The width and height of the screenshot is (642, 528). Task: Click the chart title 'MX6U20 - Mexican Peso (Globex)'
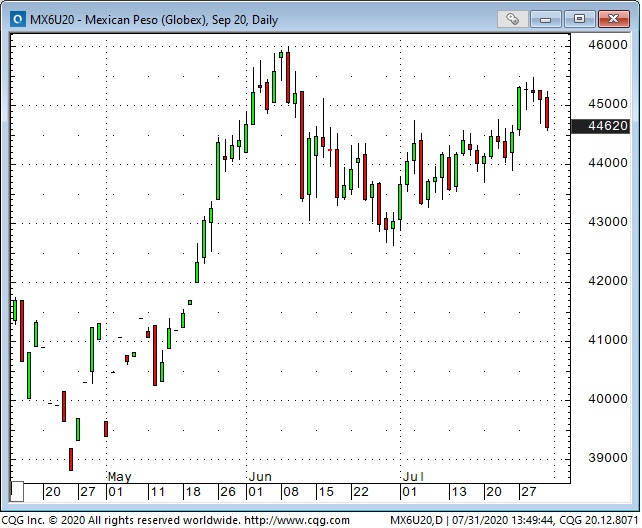tap(118, 20)
